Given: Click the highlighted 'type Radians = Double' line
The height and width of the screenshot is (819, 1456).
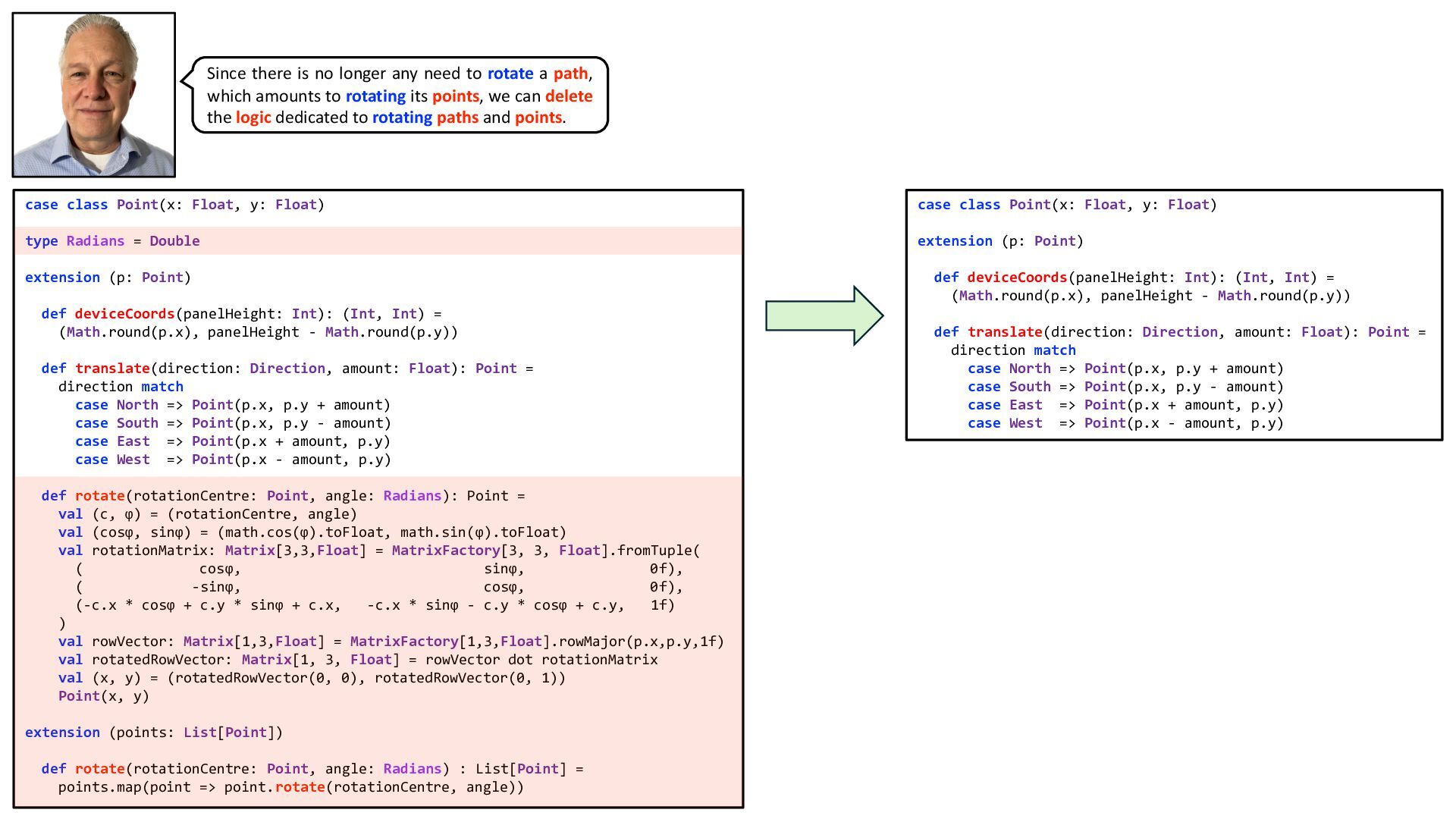Looking at the screenshot, I should pos(112,241).
